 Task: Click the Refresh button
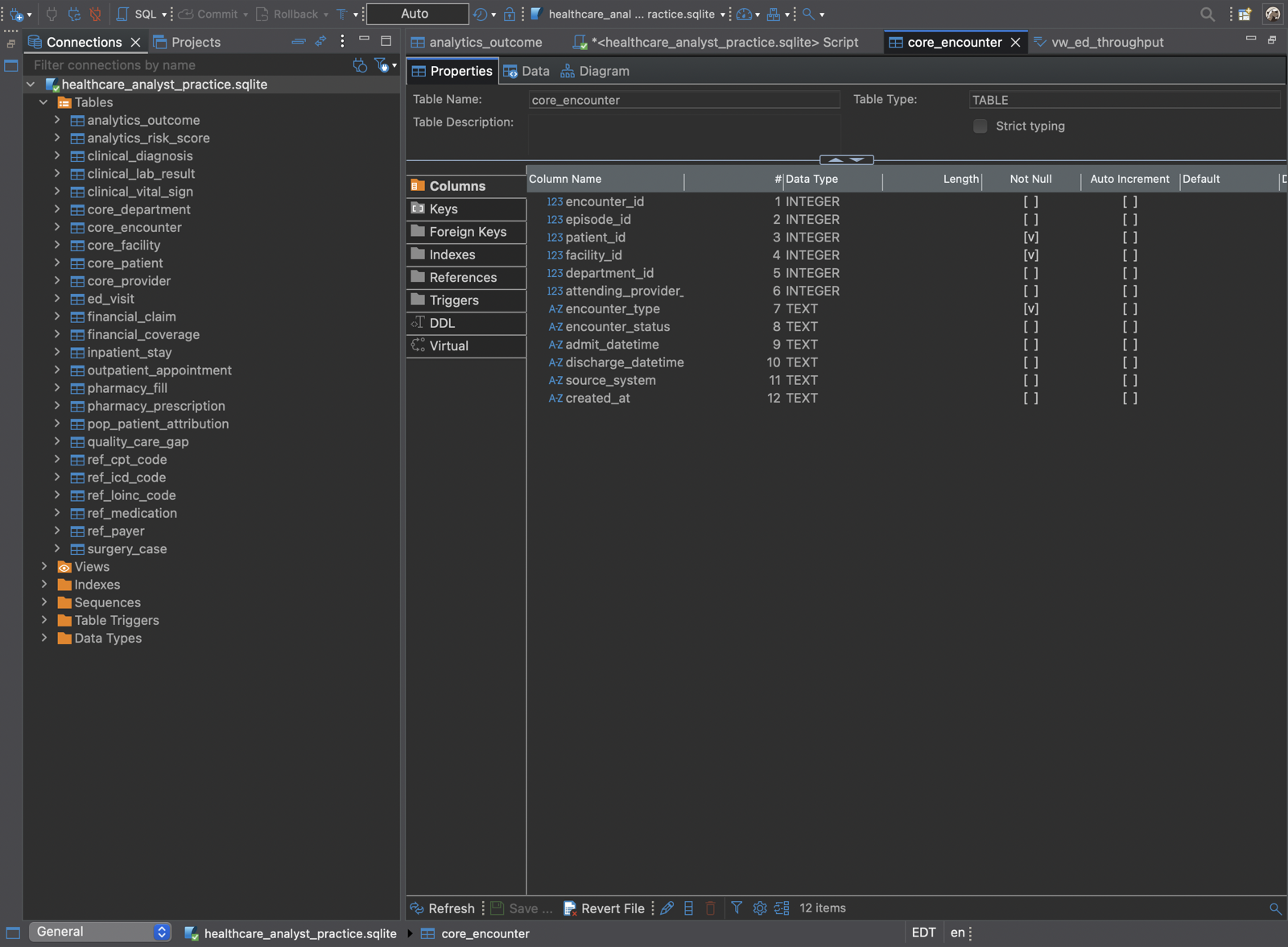[x=443, y=908]
